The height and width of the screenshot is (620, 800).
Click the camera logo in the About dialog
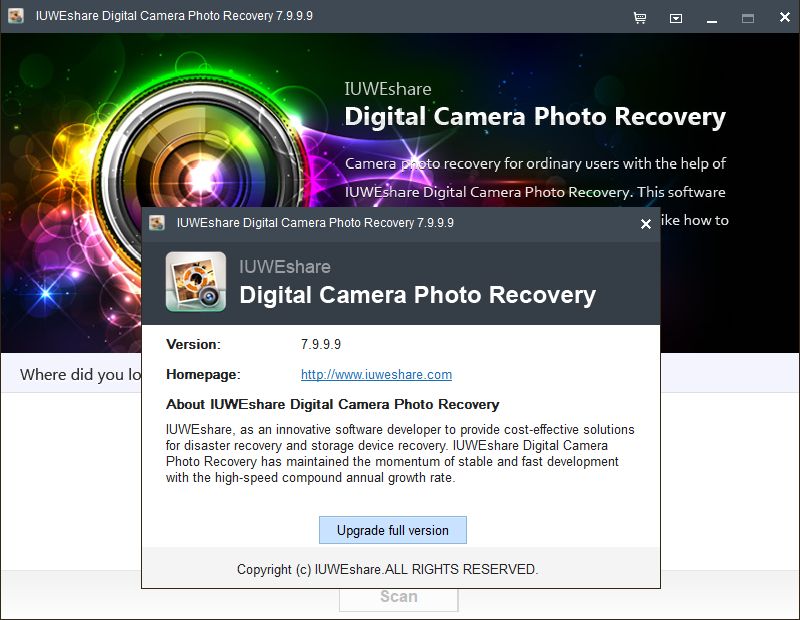click(195, 282)
